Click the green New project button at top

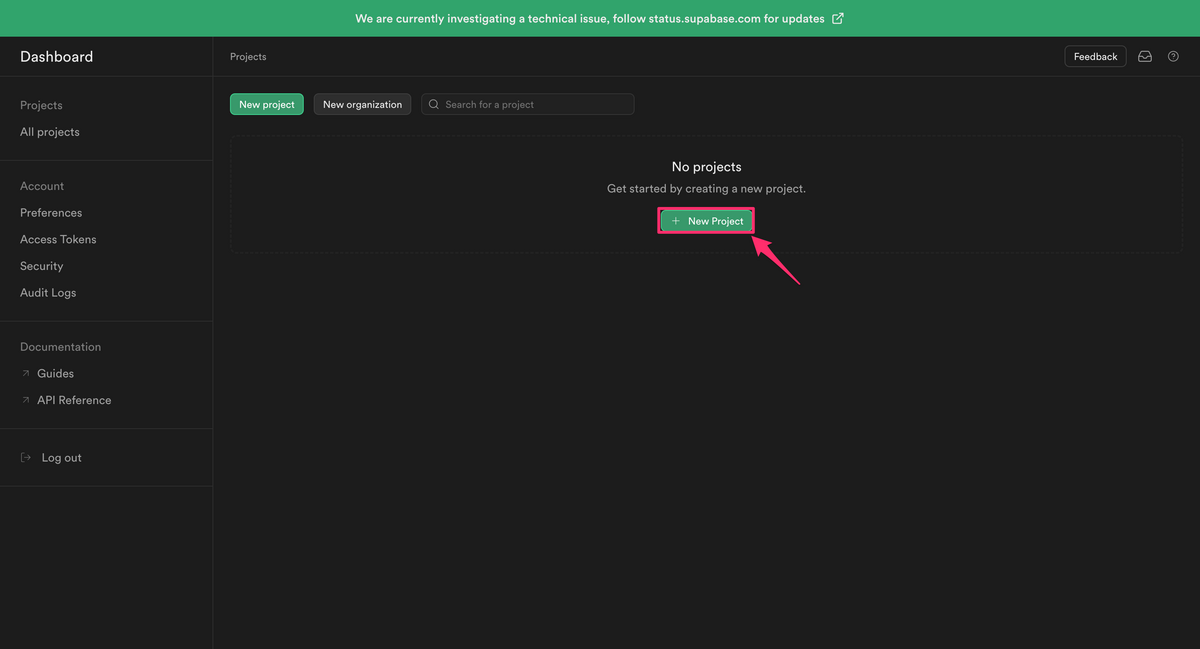267,104
